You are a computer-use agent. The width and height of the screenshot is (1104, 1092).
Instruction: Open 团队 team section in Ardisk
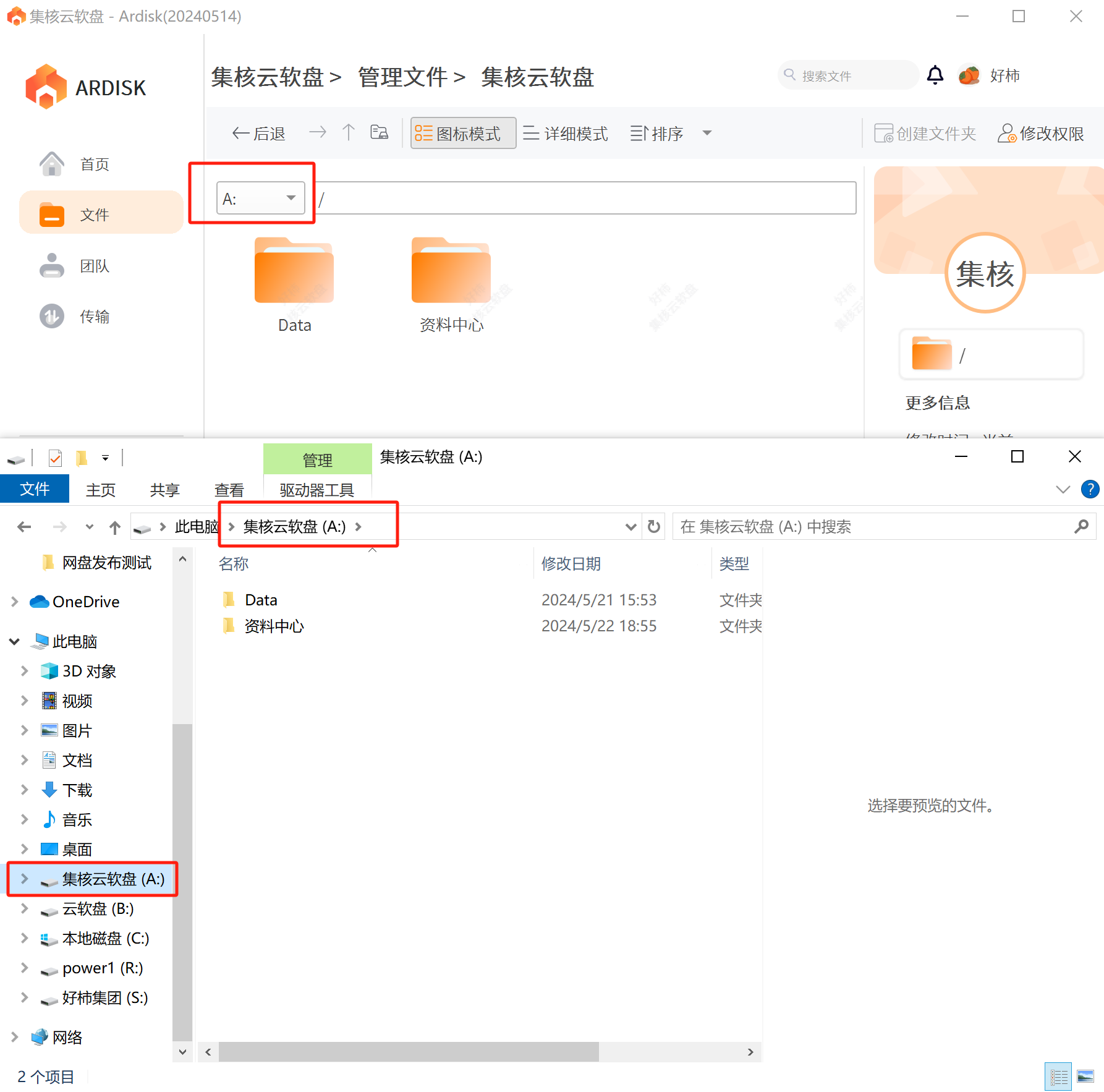pos(74,266)
